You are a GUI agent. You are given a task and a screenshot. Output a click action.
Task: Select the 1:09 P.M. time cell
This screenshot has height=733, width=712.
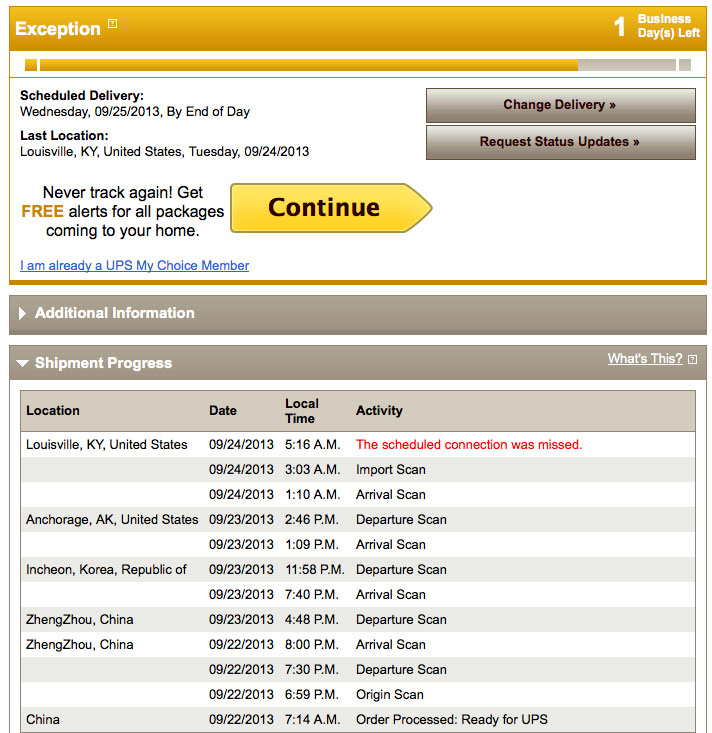[x=312, y=545]
